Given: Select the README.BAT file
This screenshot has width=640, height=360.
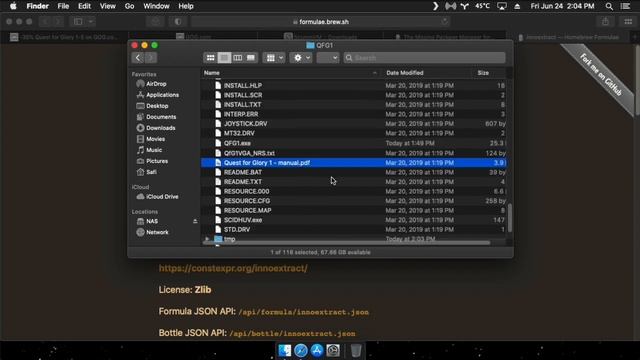Looking at the screenshot, I should (x=353, y=172).
